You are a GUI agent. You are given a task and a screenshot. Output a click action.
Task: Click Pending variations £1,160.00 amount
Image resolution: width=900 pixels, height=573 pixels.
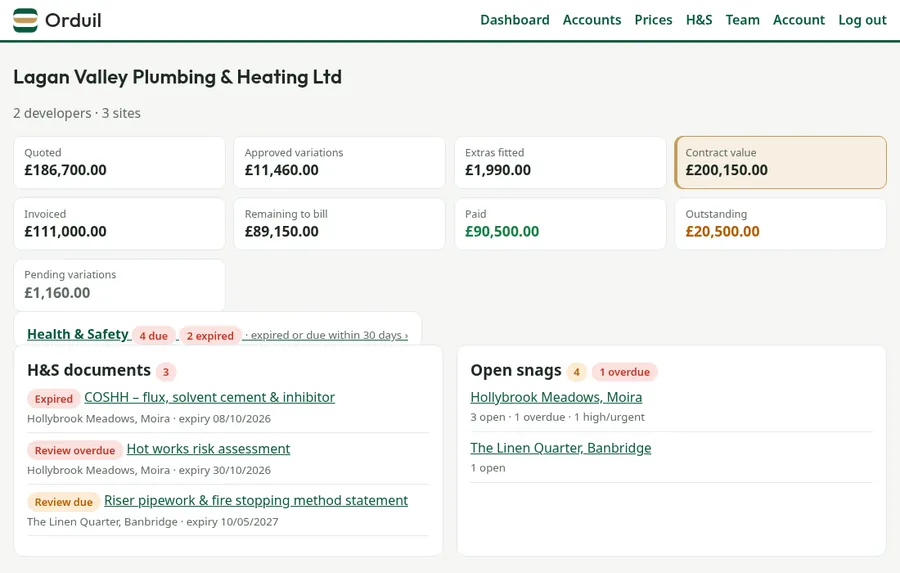click(x=57, y=293)
